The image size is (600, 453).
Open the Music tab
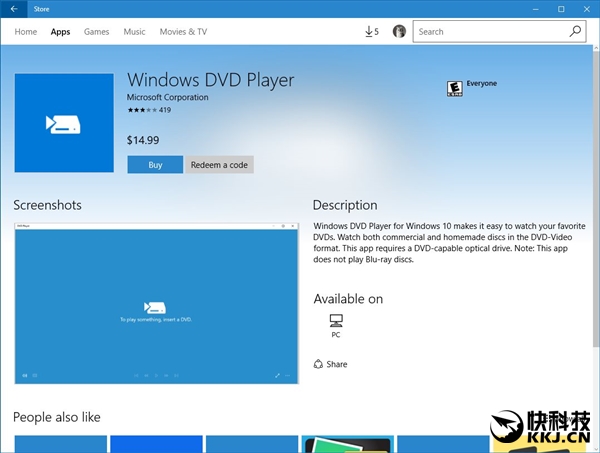pyautogui.click(x=134, y=32)
